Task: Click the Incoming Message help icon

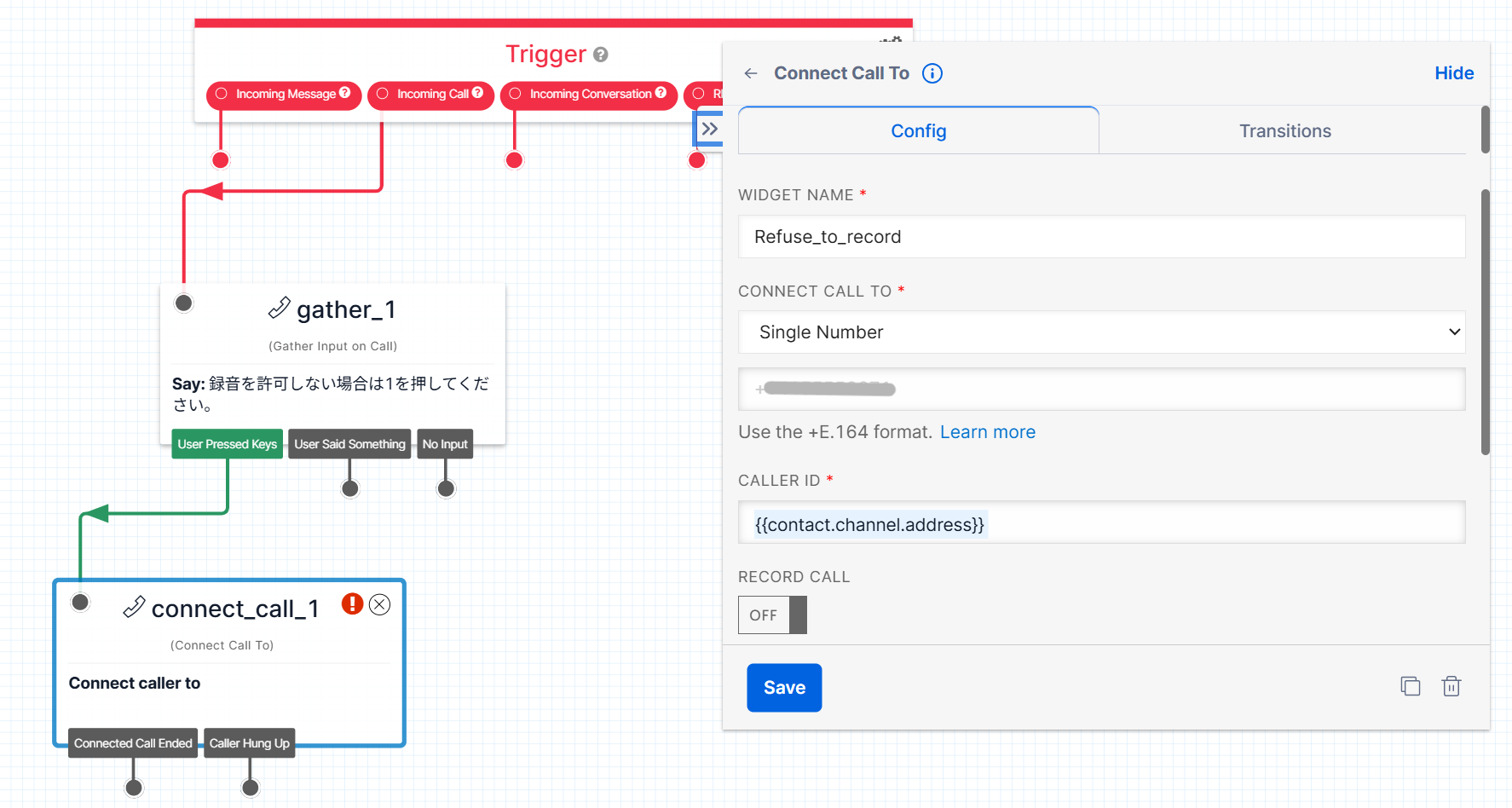Action: pyautogui.click(x=345, y=93)
